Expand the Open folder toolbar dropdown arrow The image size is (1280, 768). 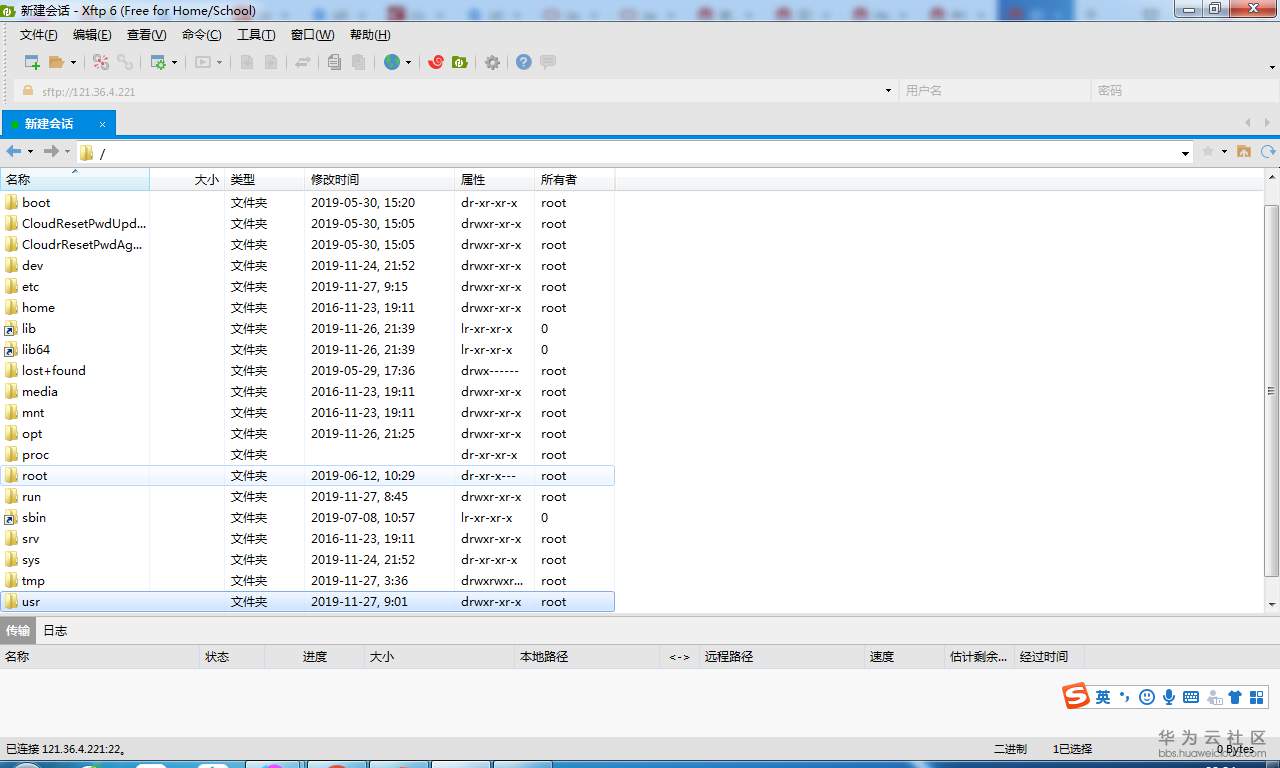(73, 62)
